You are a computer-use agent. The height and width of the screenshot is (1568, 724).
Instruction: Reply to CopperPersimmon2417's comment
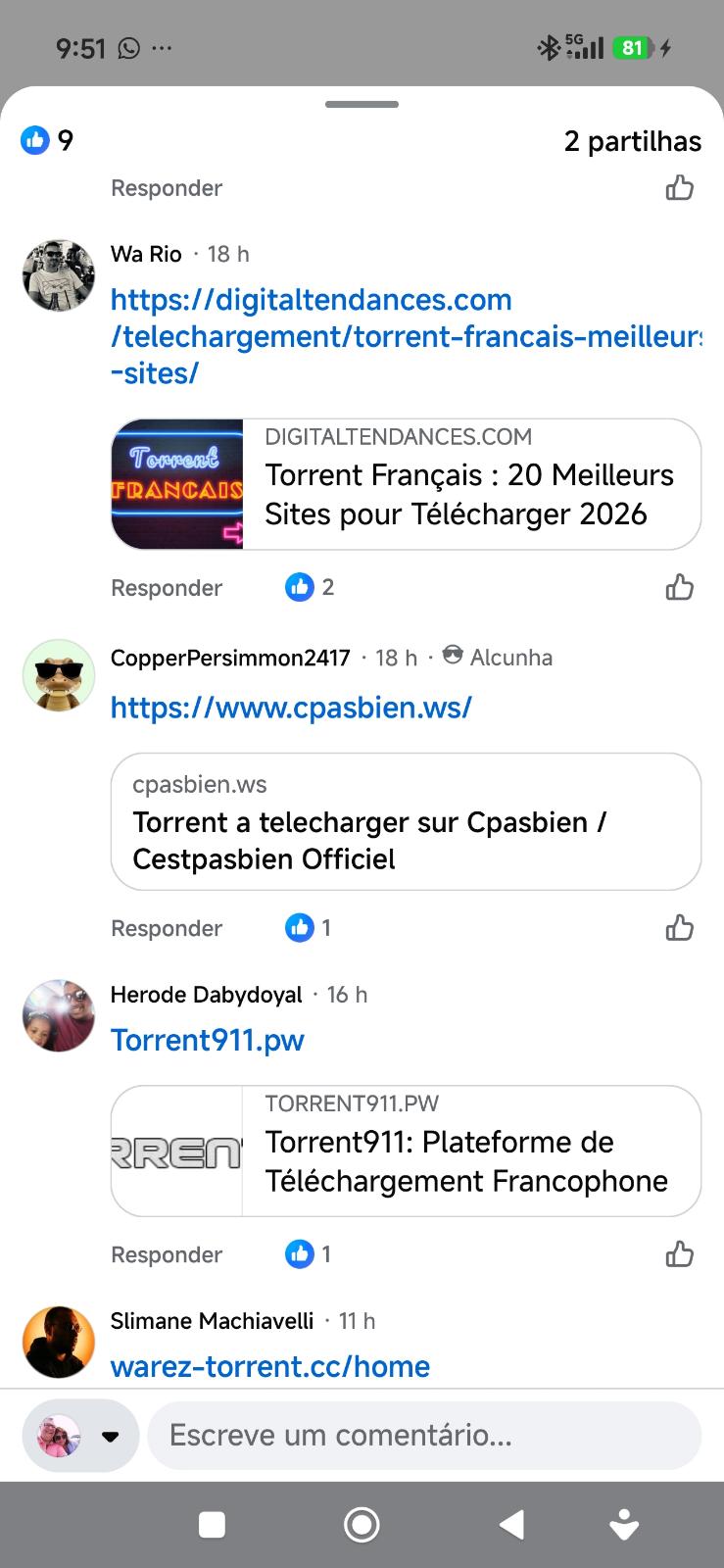pyautogui.click(x=167, y=928)
